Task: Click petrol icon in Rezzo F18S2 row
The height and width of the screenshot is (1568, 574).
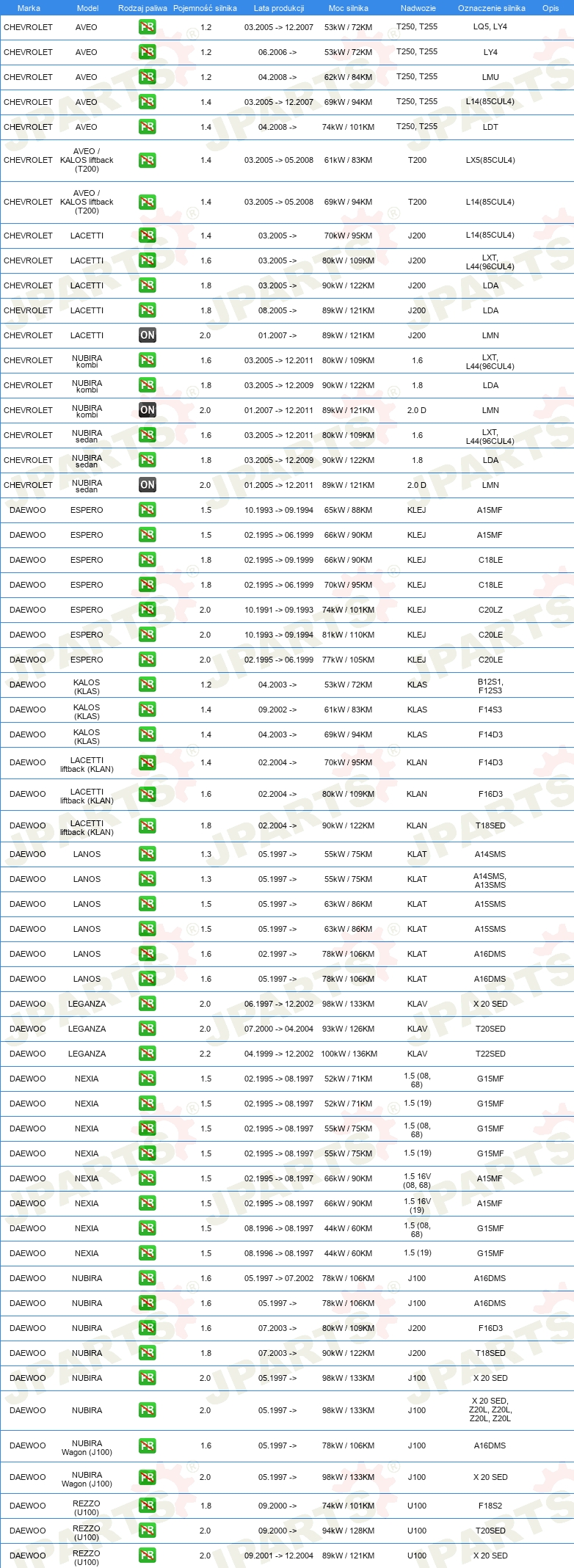Action: tap(148, 1506)
